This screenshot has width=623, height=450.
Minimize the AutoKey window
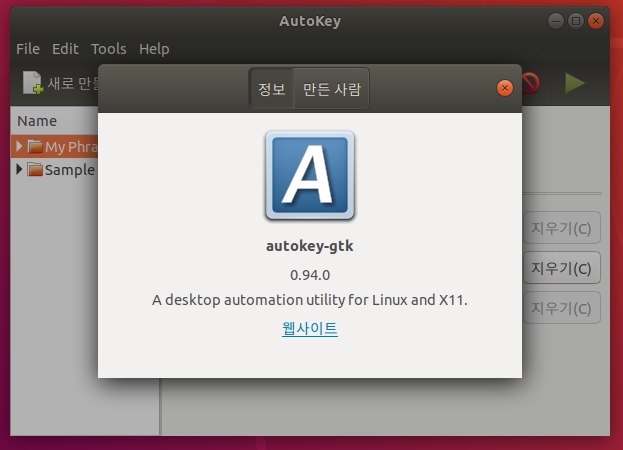[555, 21]
